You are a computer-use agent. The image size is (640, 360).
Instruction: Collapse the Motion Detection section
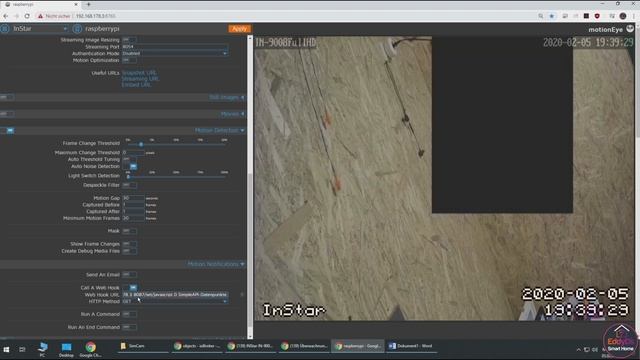(x=220, y=130)
